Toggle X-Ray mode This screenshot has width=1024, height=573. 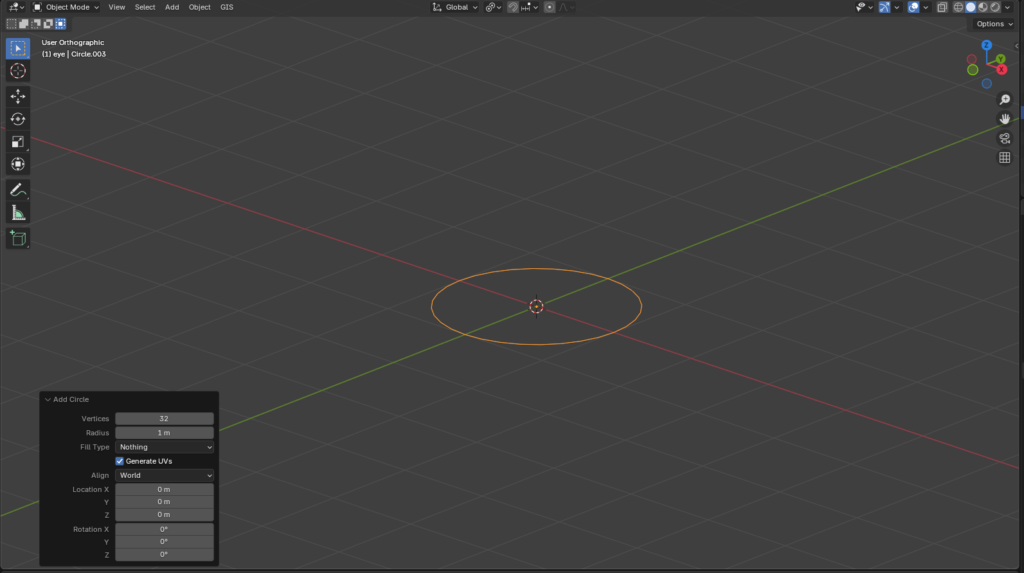(x=942, y=7)
